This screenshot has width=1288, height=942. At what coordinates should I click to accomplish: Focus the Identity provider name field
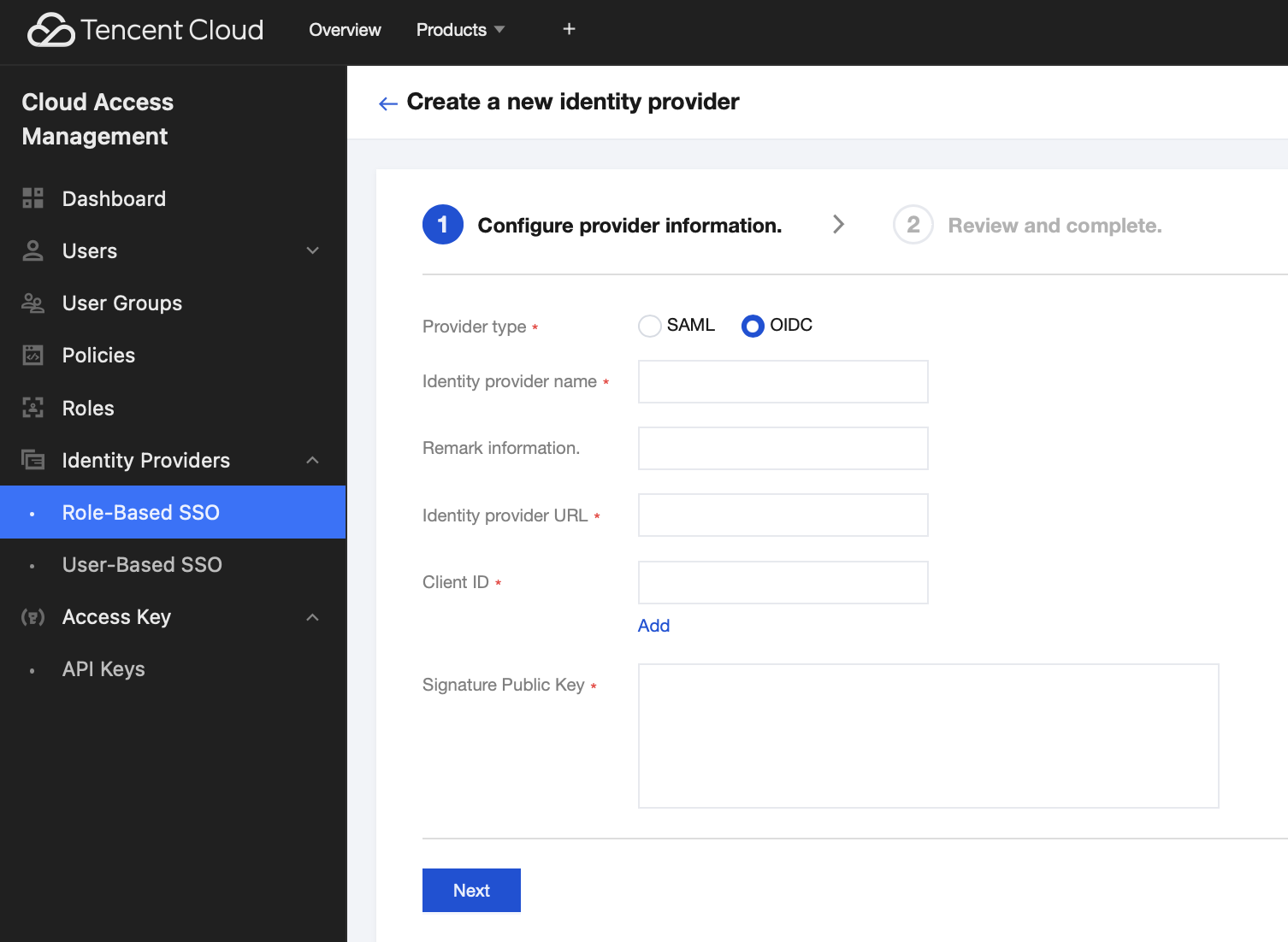783,381
